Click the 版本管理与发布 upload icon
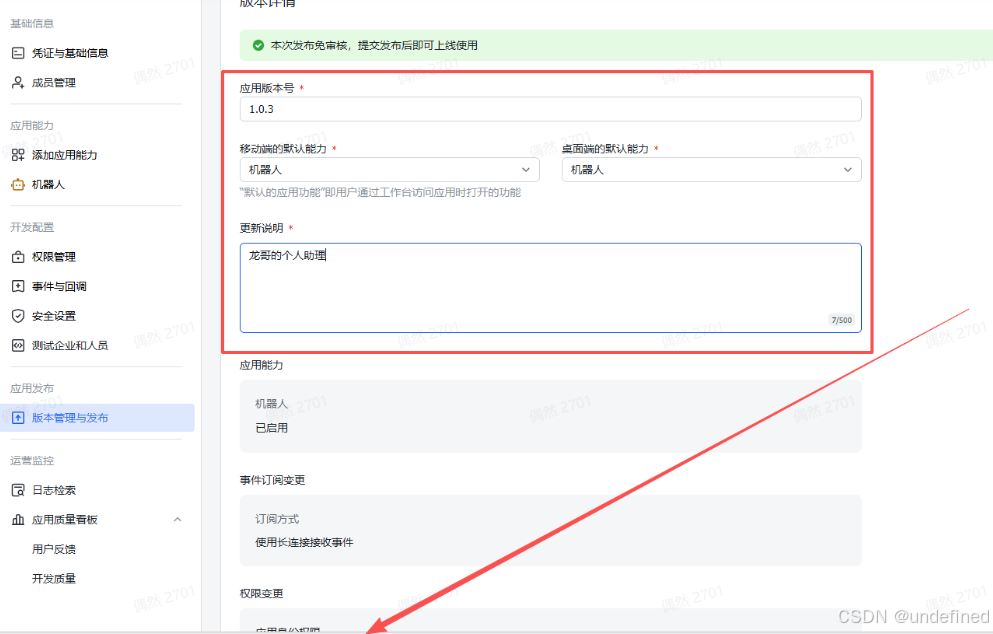Viewport: 993px width, 634px height. (18, 418)
